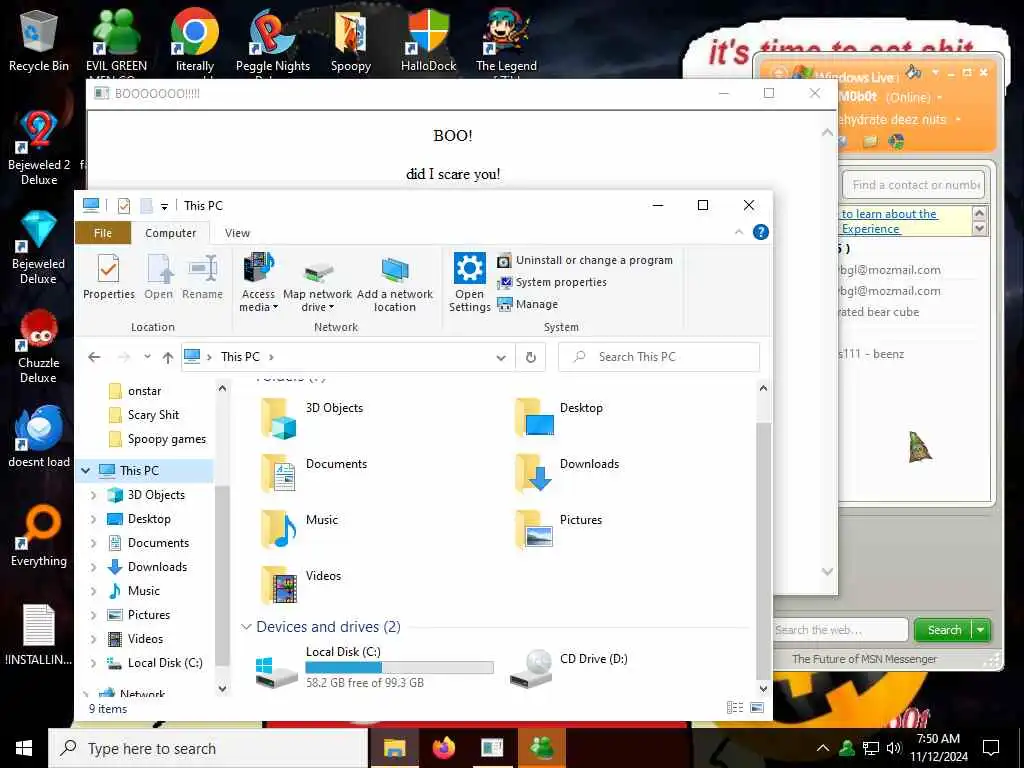The image size is (1024, 768).
Task: Click the Windows Start button
Action: pyautogui.click(x=24, y=748)
